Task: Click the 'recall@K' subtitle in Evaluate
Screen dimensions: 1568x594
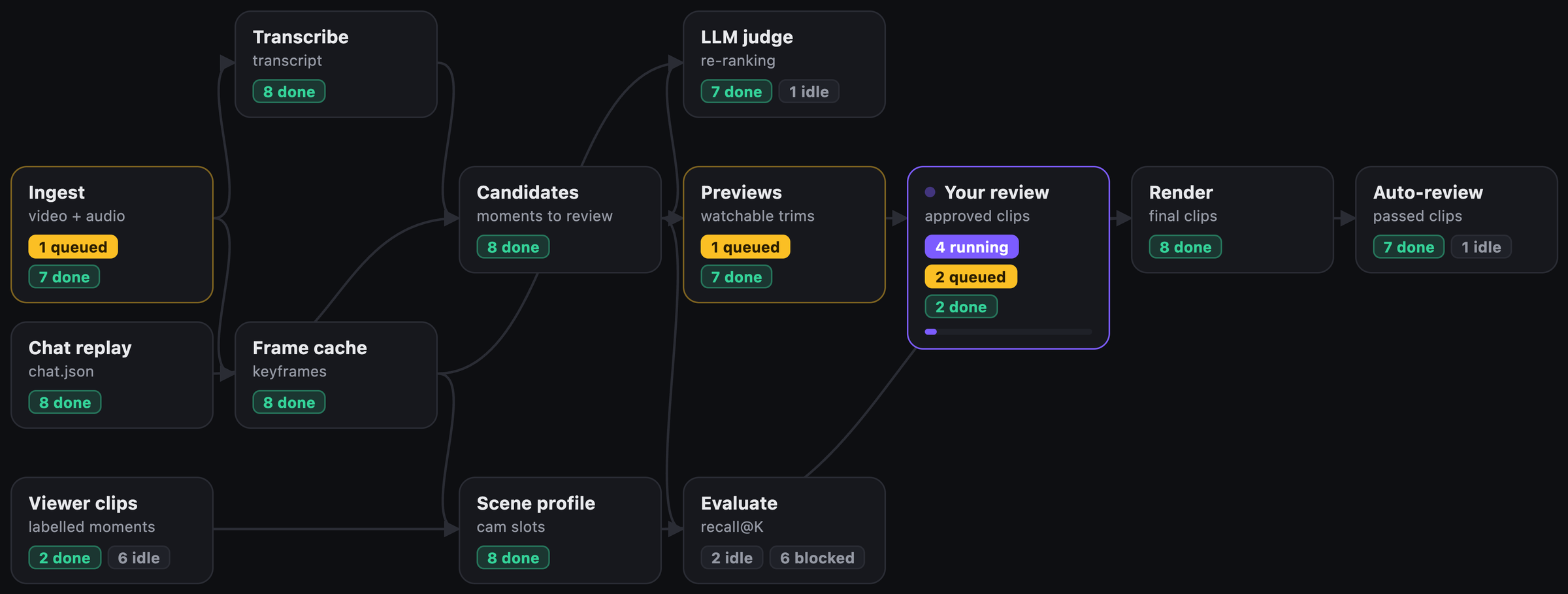Action: pos(732,527)
